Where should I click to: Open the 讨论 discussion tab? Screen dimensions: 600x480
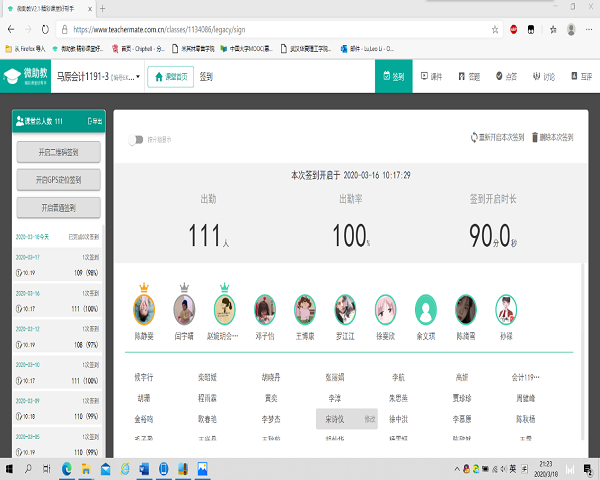pyautogui.click(x=544, y=76)
